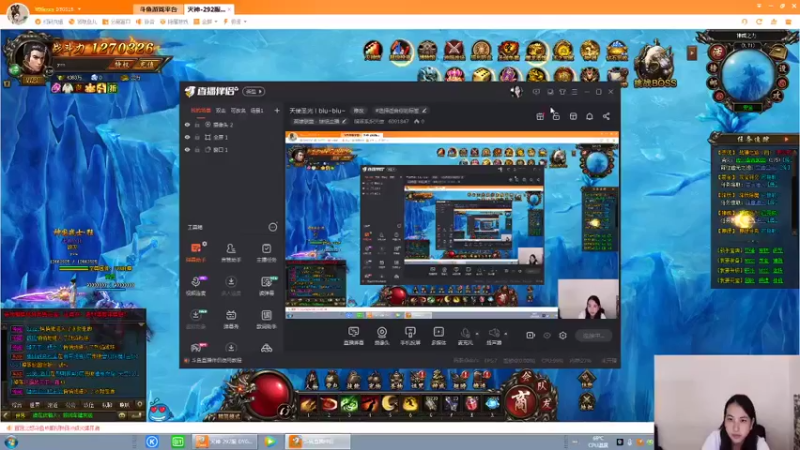This screenshot has width=800, height=450.
Task: Mute the microphone in streaming app
Action: 465,336
